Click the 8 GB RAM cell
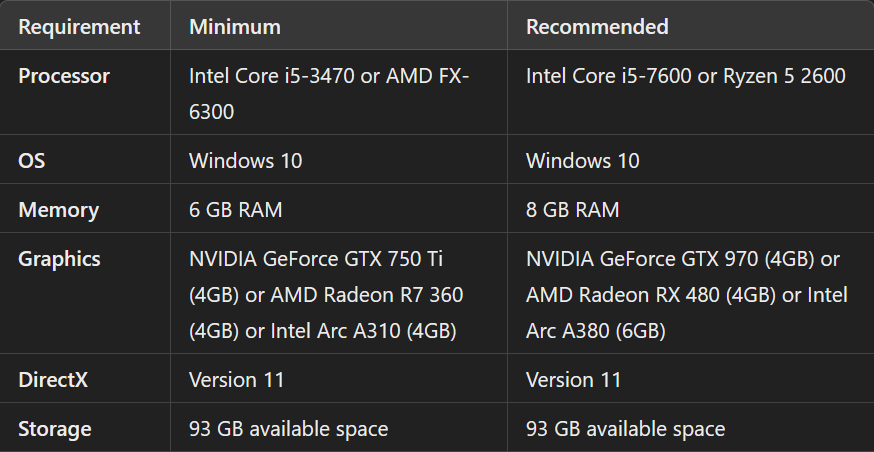Screen dimensions: 874x452 pos(572,210)
